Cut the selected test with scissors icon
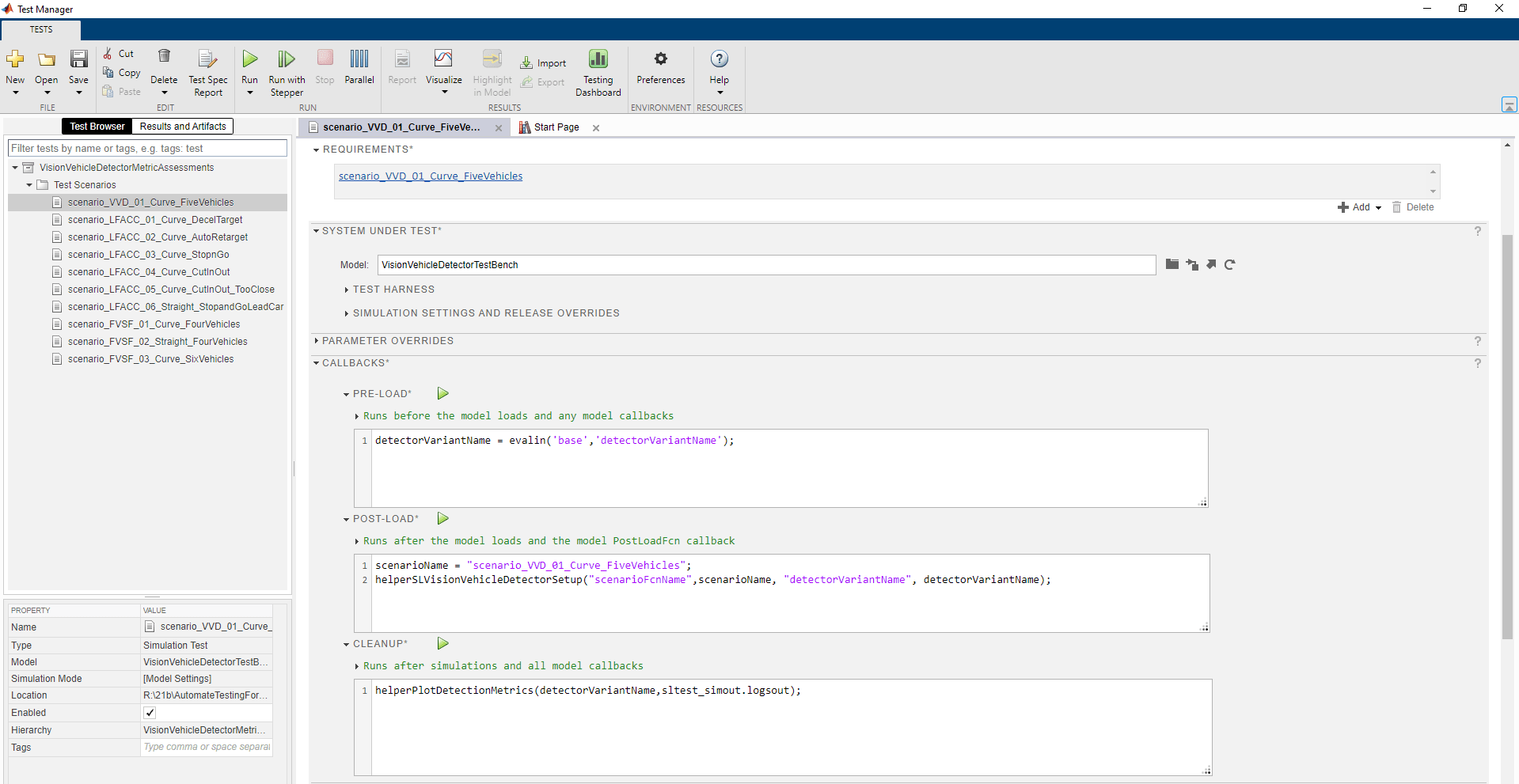This screenshot has height=784, width=1519. pyautogui.click(x=108, y=54)
